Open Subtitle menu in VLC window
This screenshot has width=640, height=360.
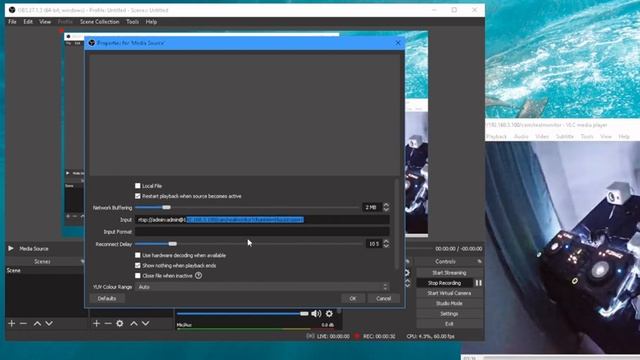pyautogui.click(x=565, y=136)
